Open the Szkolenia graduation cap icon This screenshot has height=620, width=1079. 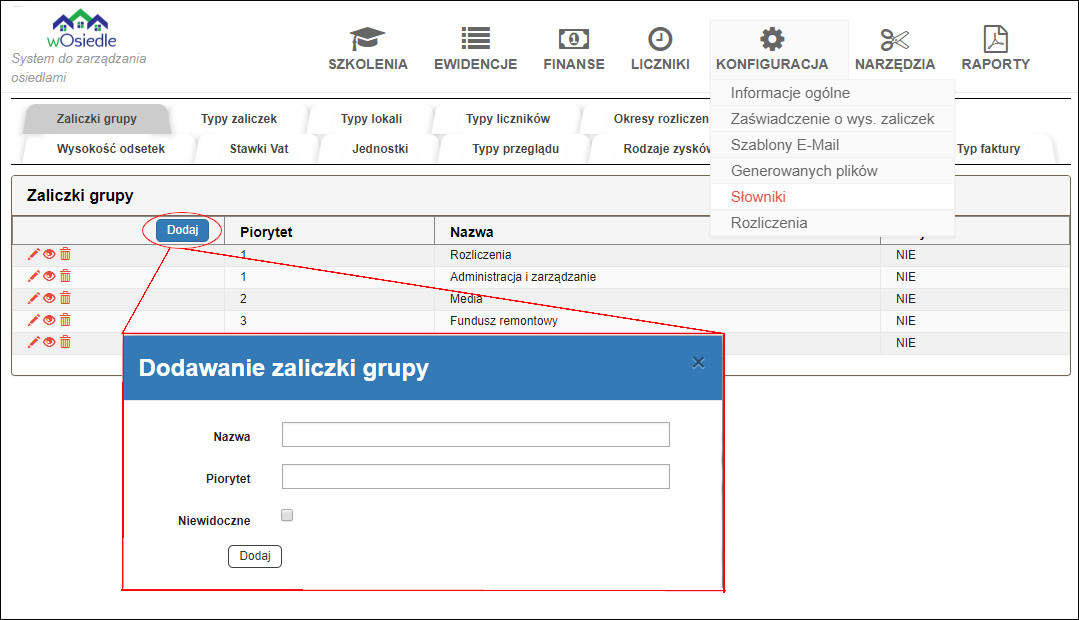point(367,39)
